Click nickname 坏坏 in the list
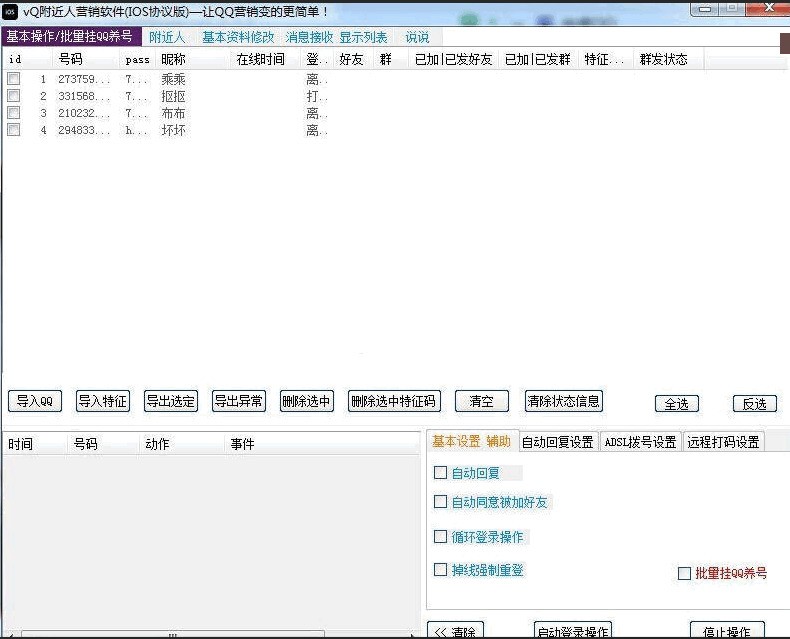 tap(173, 130)
